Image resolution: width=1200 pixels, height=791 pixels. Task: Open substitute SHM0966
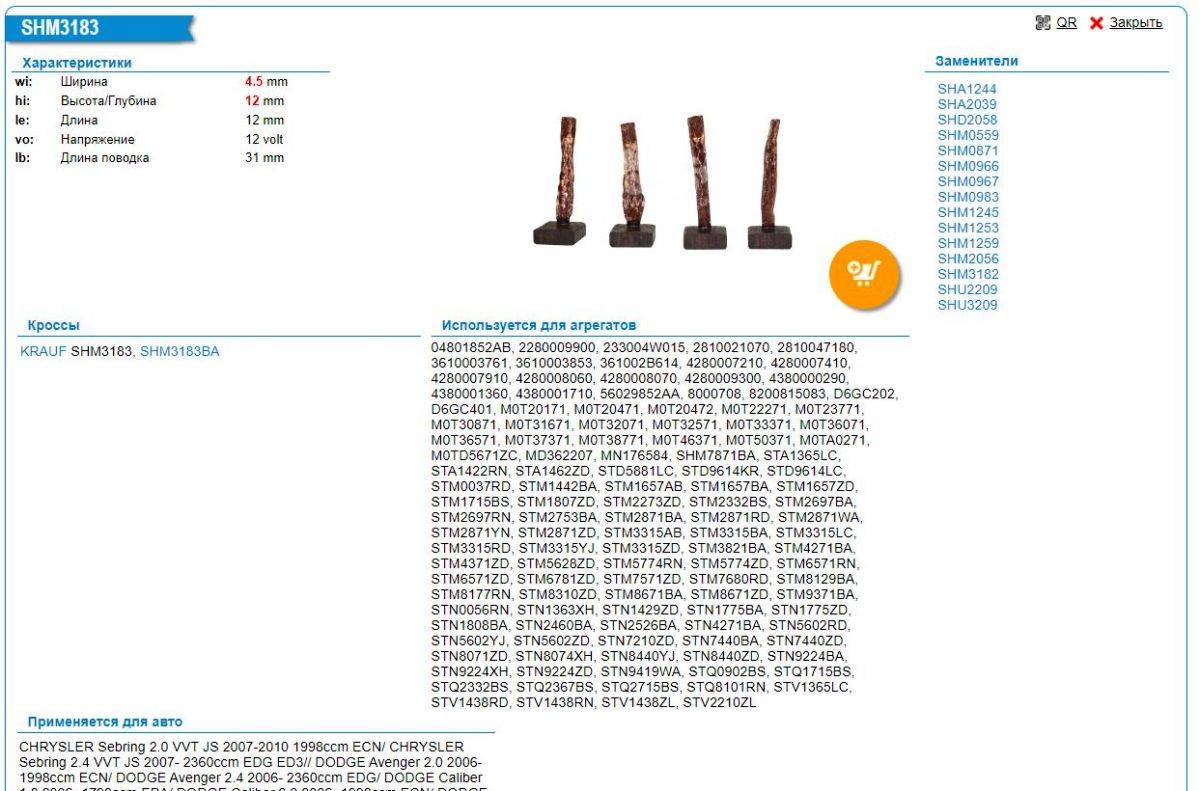(967, 166)
